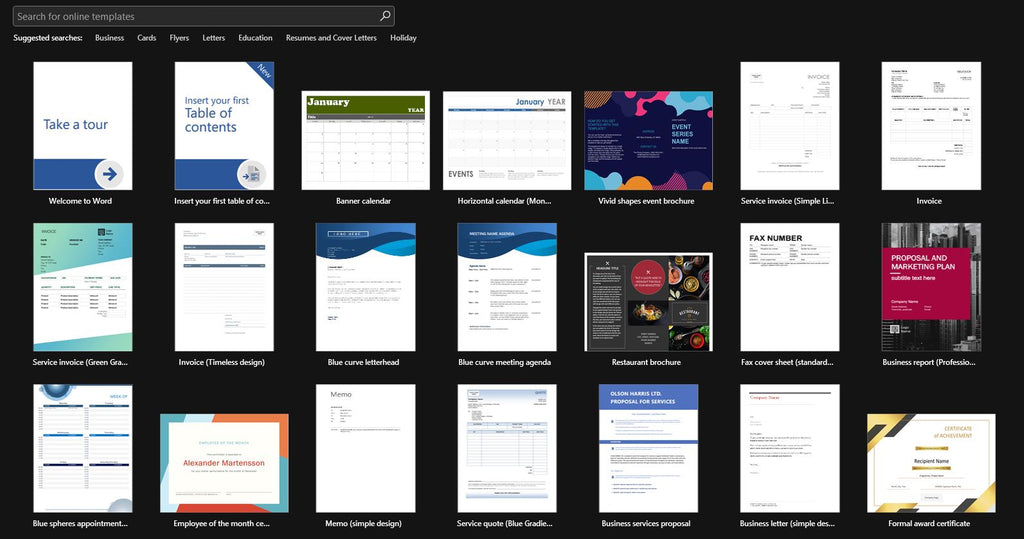Screen dimensions: 1024x539
Task: Open the Blue curve letterhead template
Action: [365, 286]
